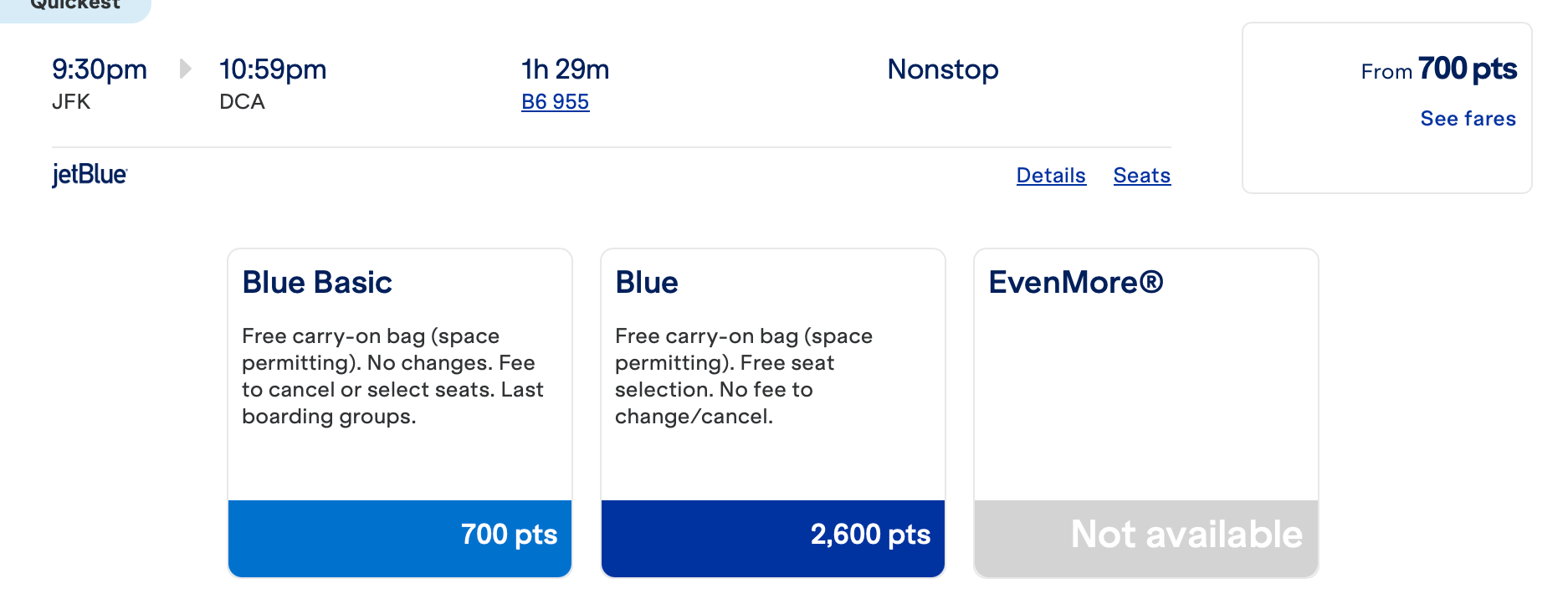Click the 1h 29m flight duration
The height and width of the screenshot is (594, 1568).
(565, 69)
